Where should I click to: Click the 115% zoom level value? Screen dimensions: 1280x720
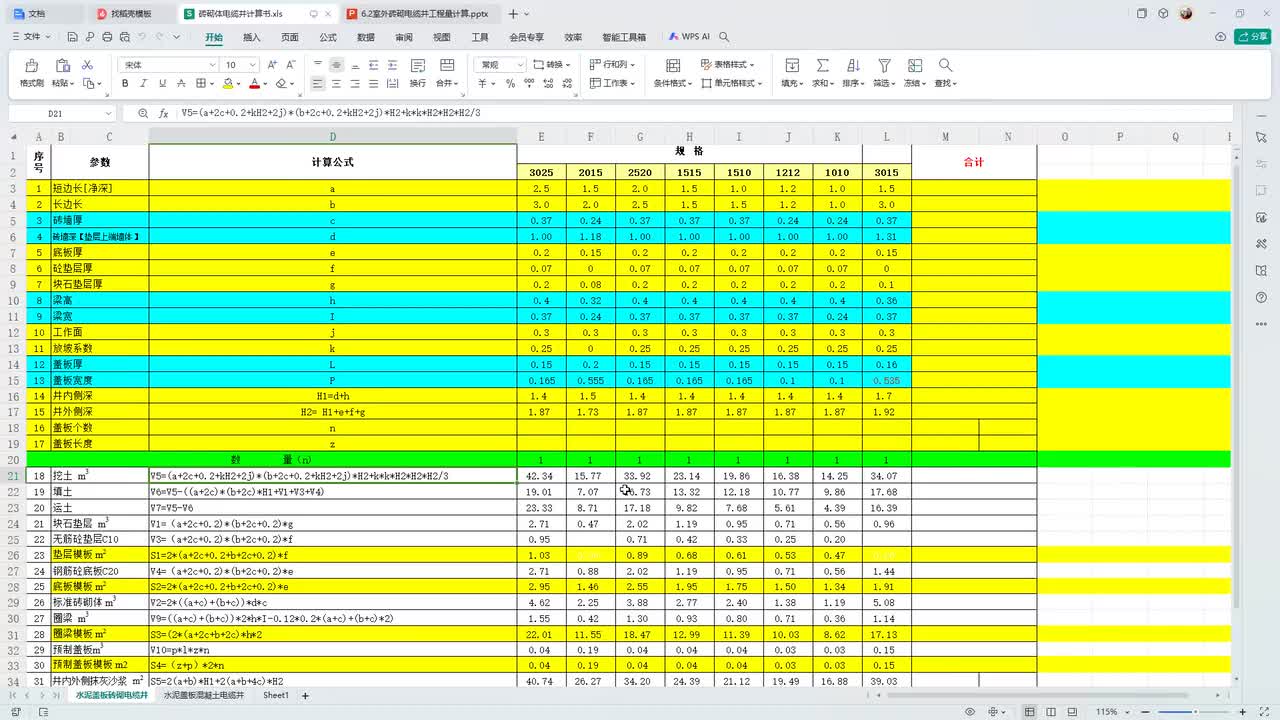tap(1106, 712)
